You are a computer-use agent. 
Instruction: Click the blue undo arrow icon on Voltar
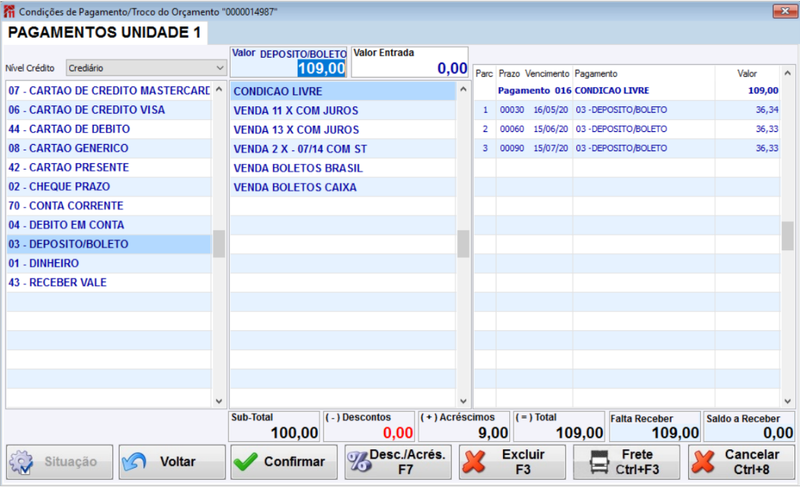[x=135, y=462]
